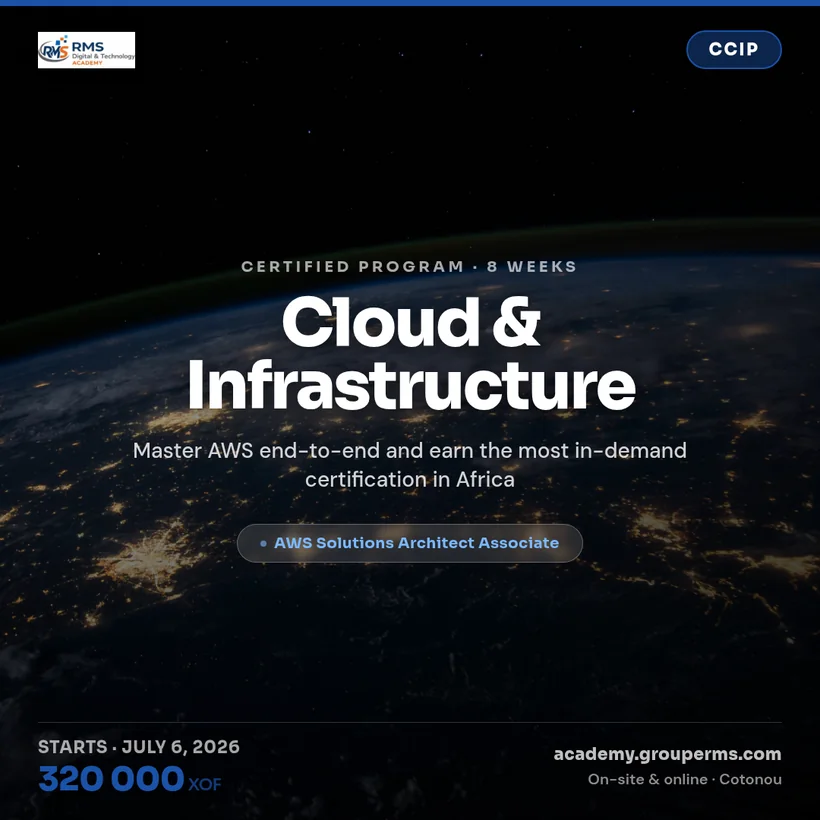Click the 'Cloud & Infrastructure' headline

click(x=411, y=354)
